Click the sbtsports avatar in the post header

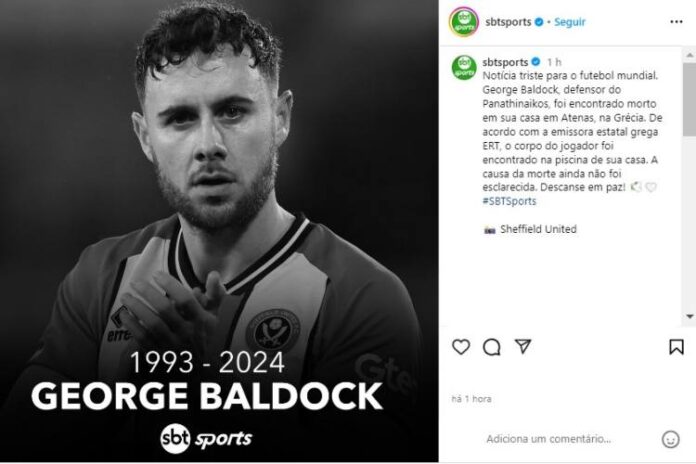463,22
